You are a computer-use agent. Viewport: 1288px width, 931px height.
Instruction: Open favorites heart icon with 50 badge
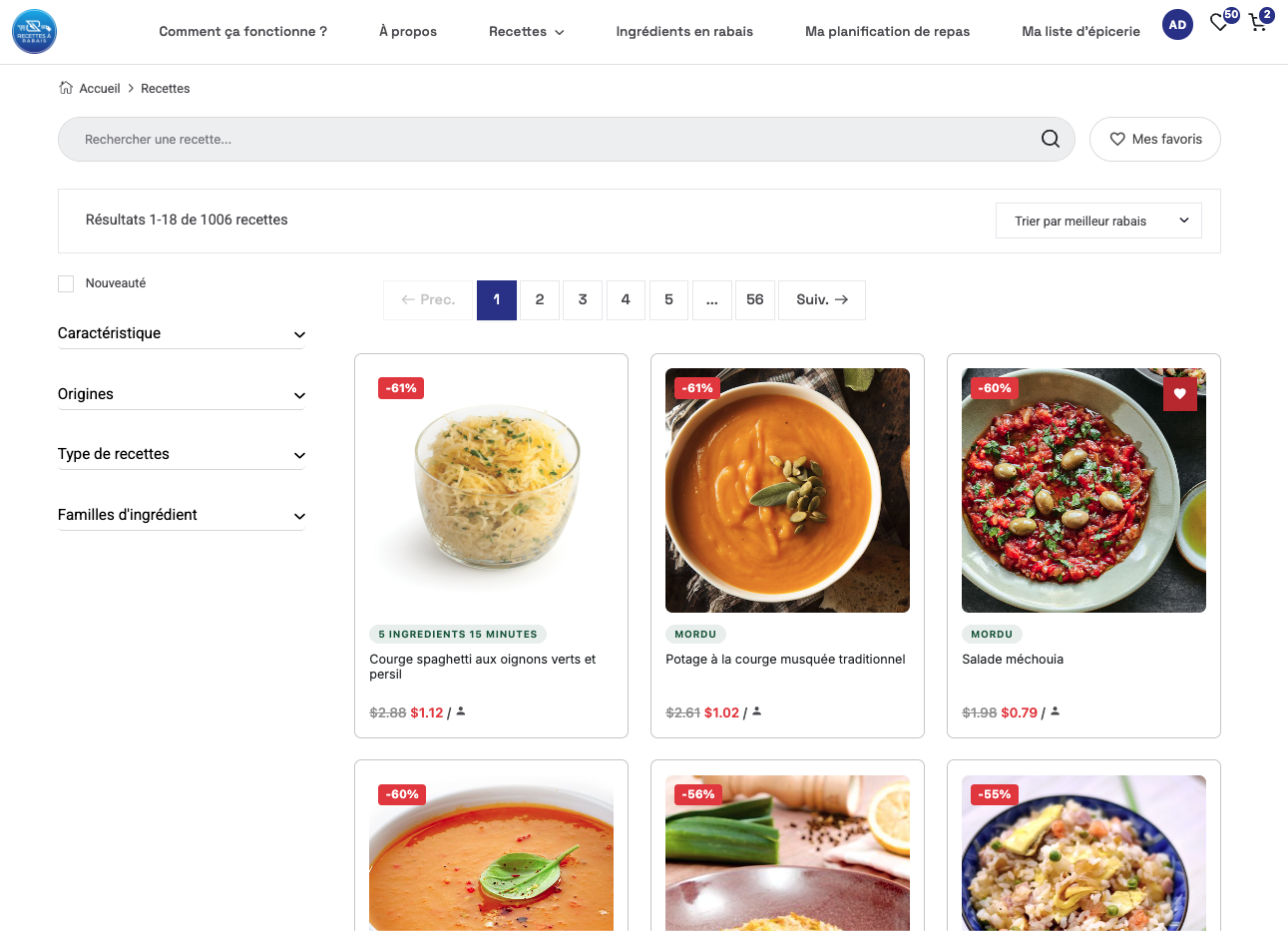pos(1219,22)
